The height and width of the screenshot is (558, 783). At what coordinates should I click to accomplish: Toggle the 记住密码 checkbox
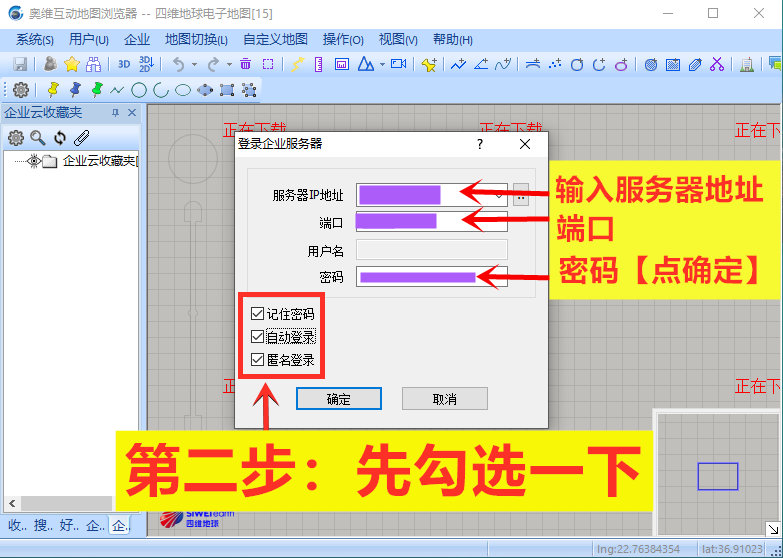[x=258, y=314]
